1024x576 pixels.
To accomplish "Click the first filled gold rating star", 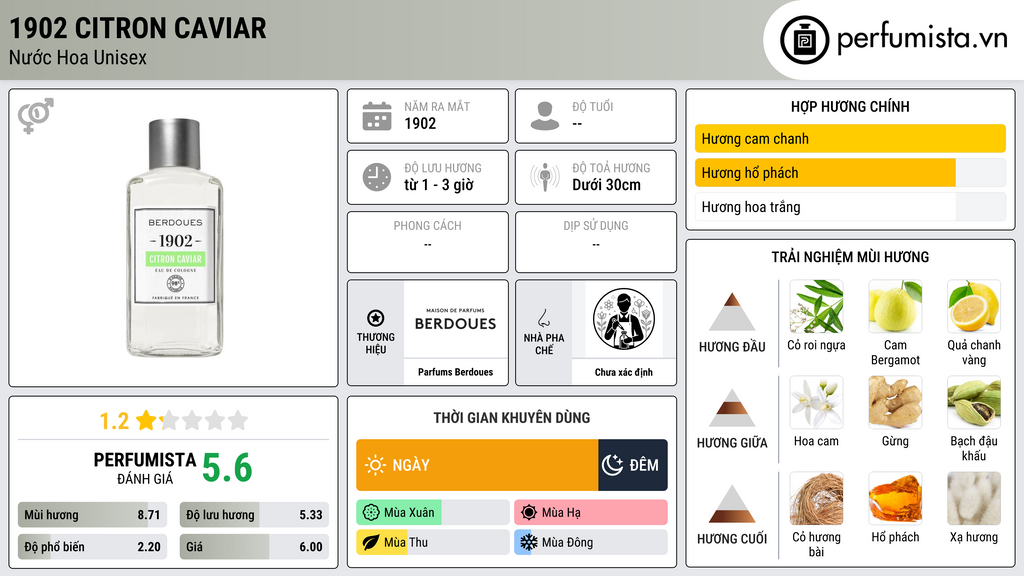I will [147, 420].
